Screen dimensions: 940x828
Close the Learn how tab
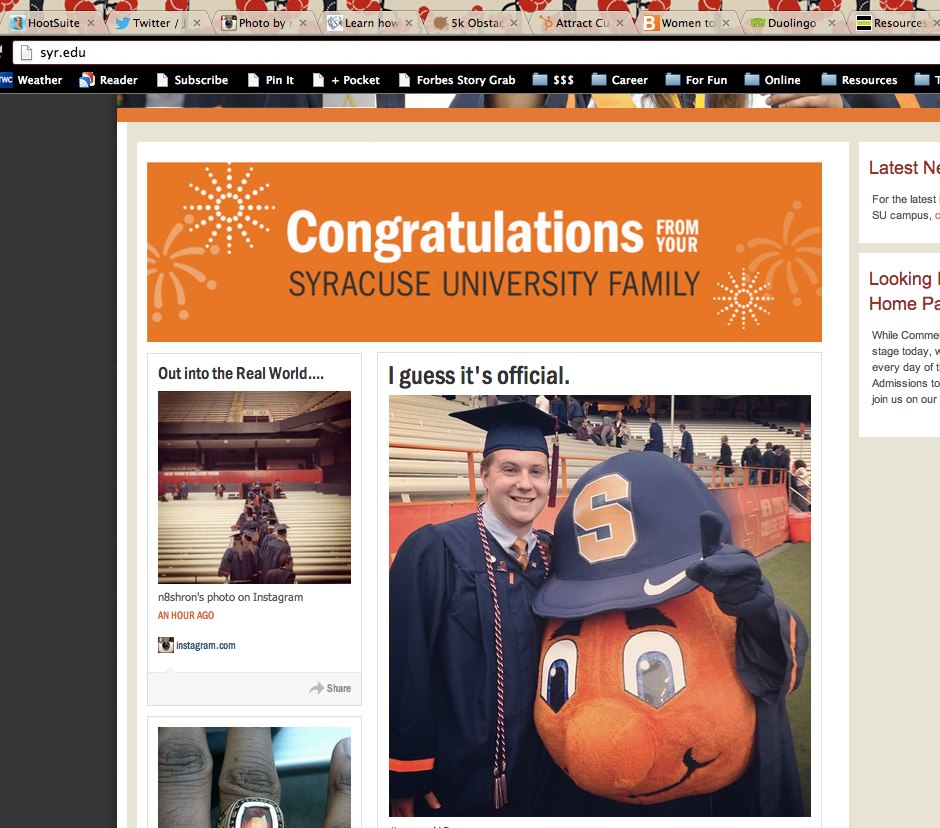pyautogui.click(x=409, y=23)
